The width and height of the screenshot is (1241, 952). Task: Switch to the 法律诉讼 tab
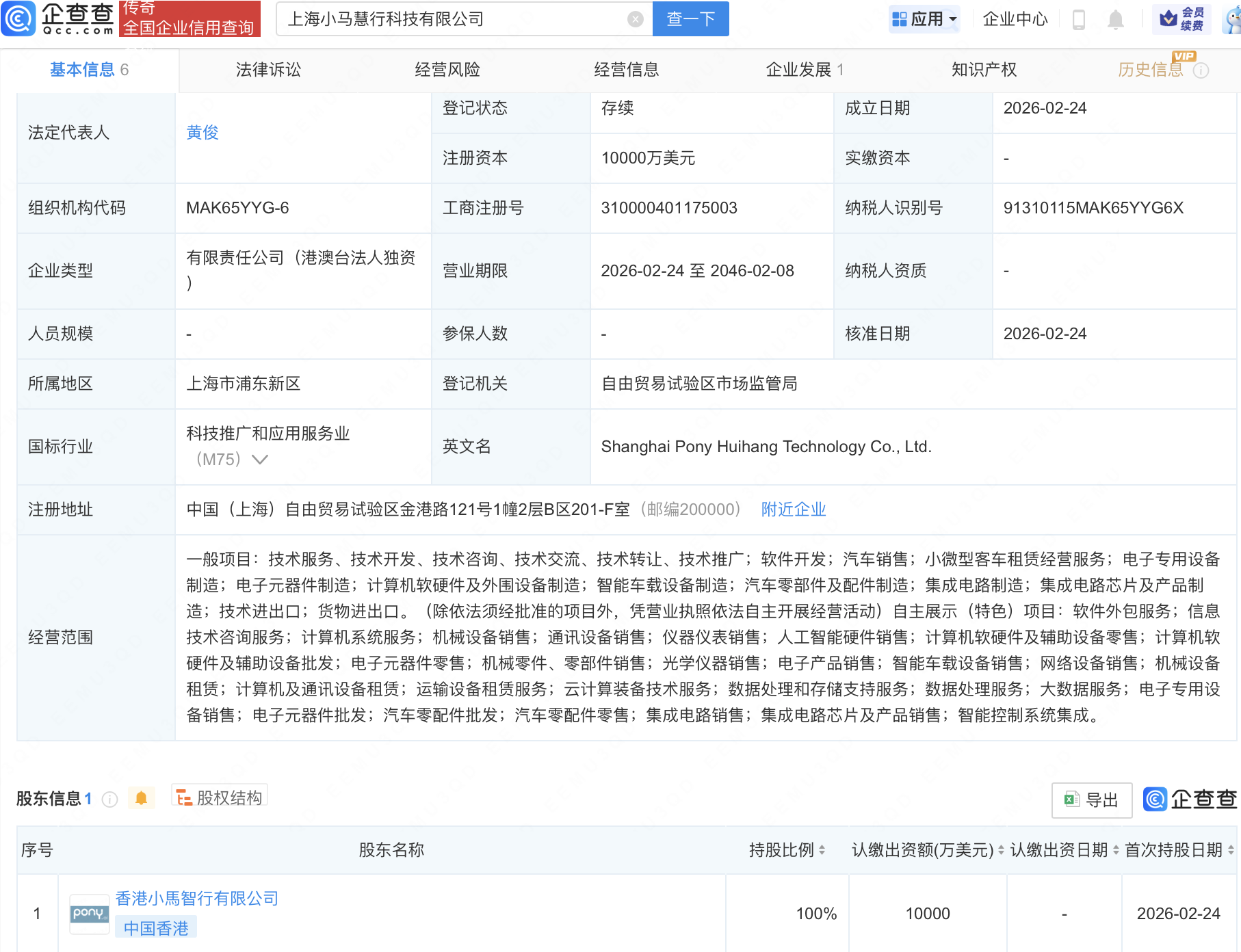(268, 70)
